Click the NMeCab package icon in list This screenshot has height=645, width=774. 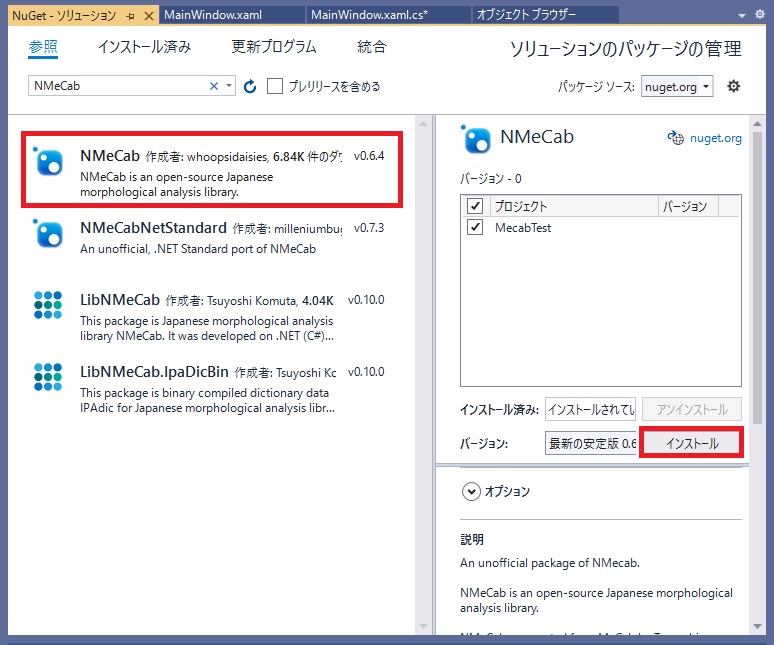coord(48,161)
